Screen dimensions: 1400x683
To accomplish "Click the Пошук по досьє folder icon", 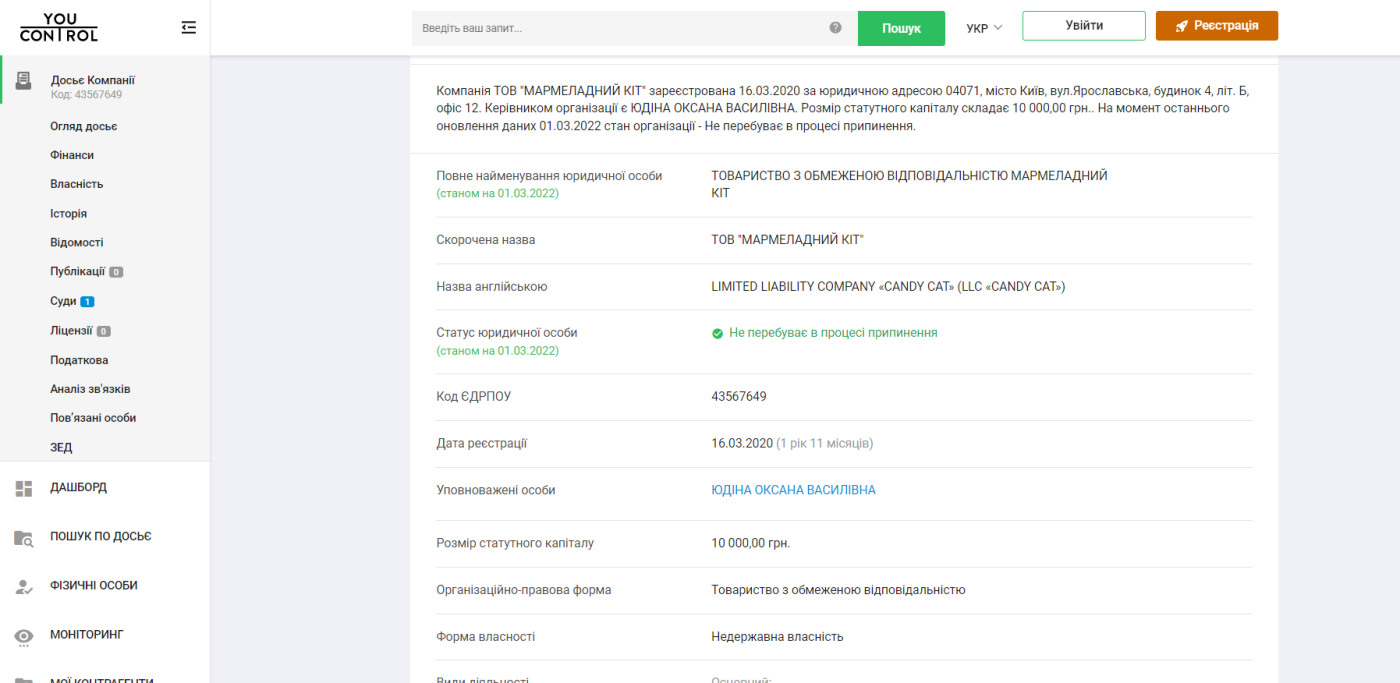I will [x=24, y=537].
